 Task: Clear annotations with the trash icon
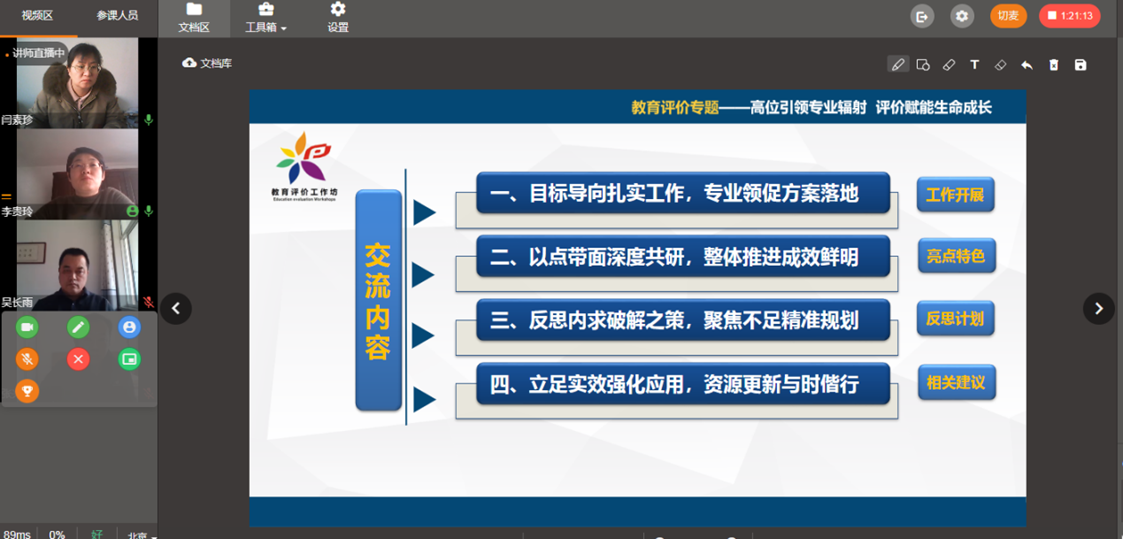1053,65
